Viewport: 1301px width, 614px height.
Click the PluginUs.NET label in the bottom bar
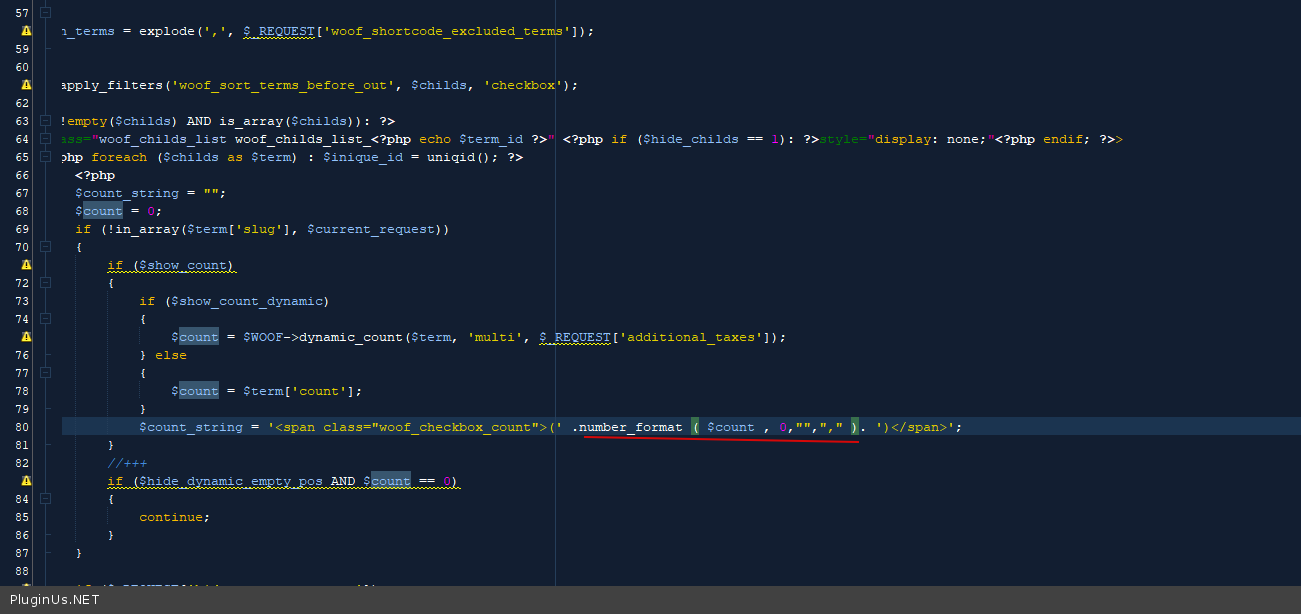coord(55,600)
